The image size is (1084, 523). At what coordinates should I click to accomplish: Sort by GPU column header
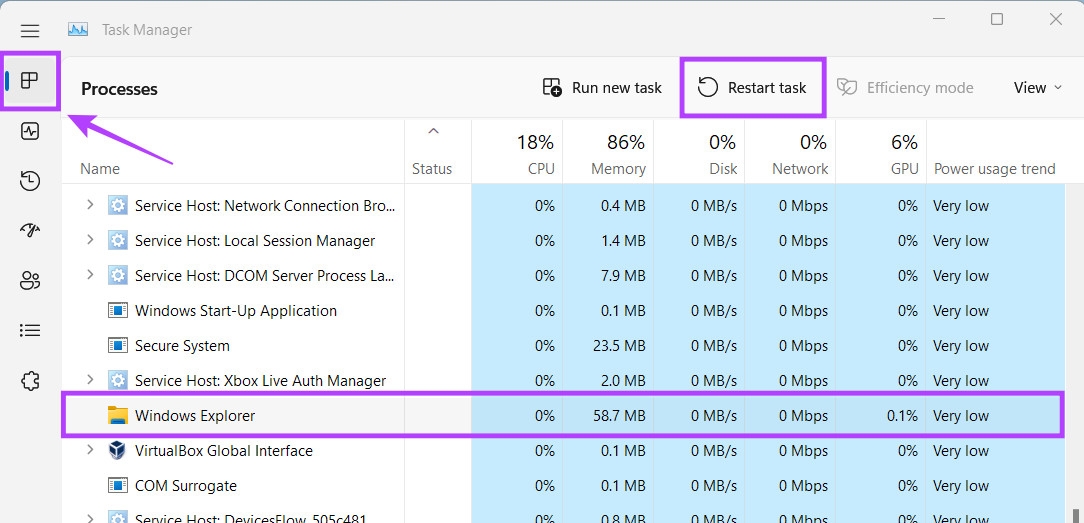[x=881, y=153]
